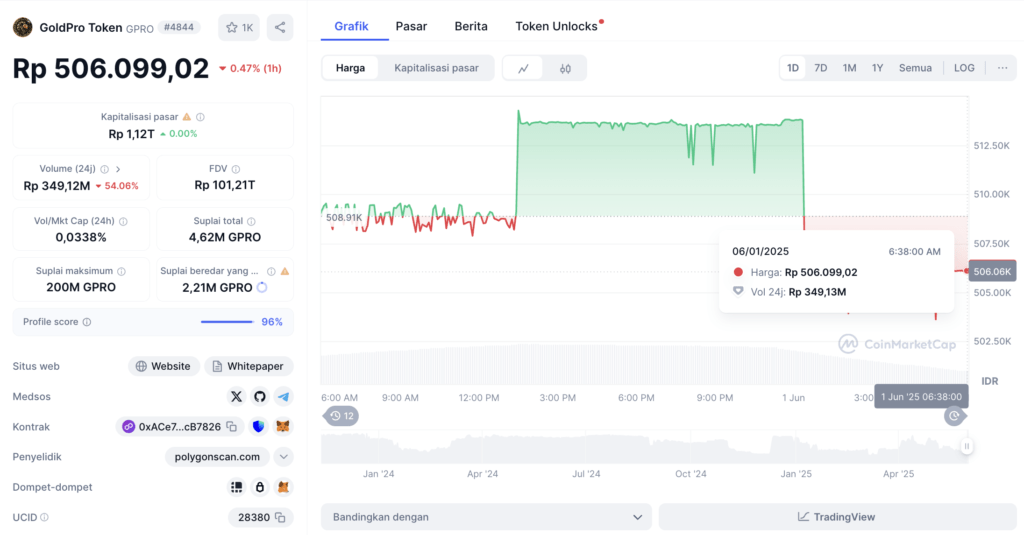1024x535 pixels.
Task: Switch to line chart view
Action: coord(523,68)
